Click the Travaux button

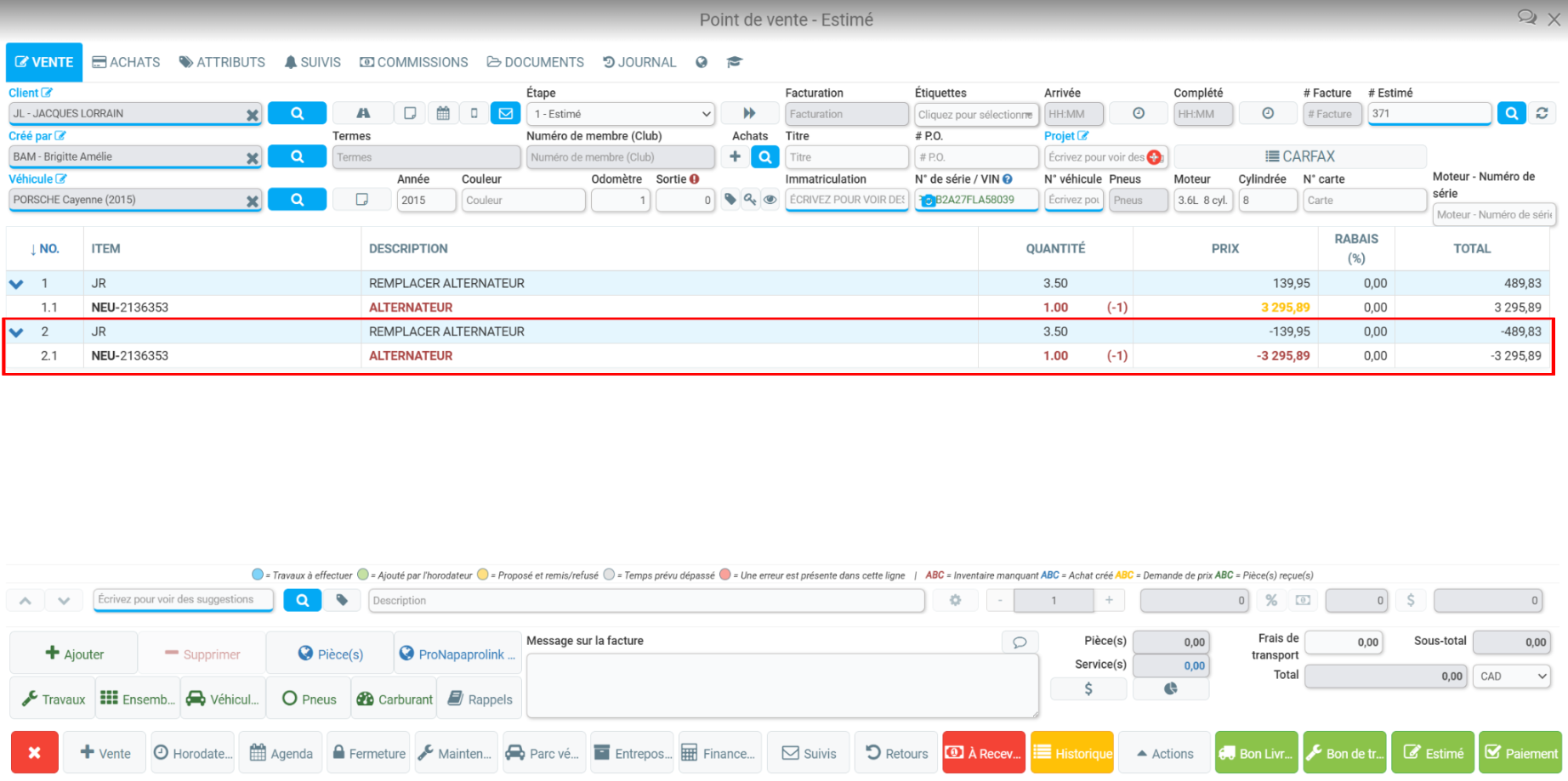coord(53,699)
